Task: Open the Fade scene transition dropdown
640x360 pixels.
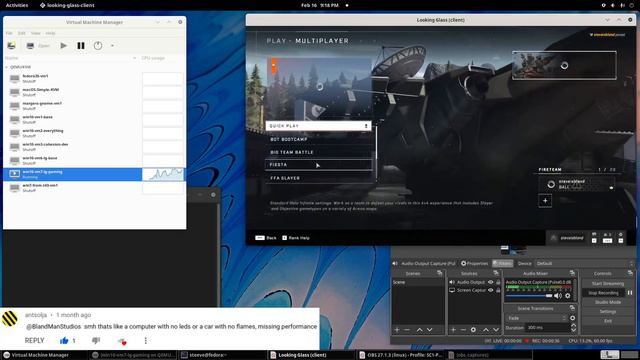Action: 537,318
